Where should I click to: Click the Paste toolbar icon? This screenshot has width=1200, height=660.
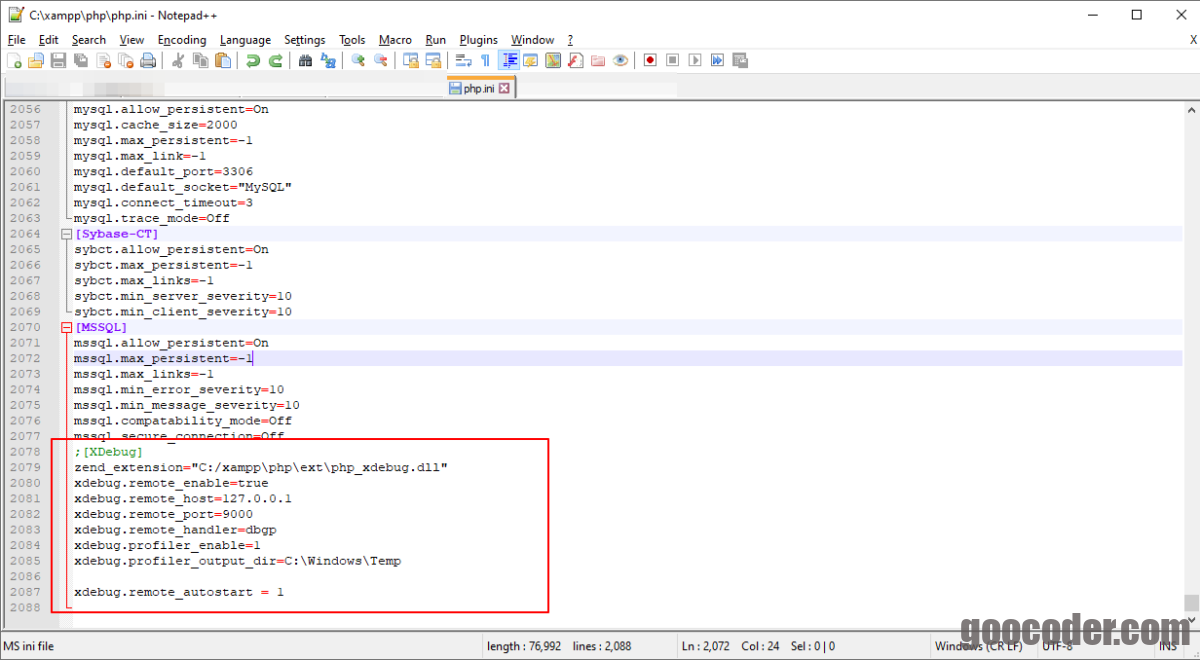[222, 60]
